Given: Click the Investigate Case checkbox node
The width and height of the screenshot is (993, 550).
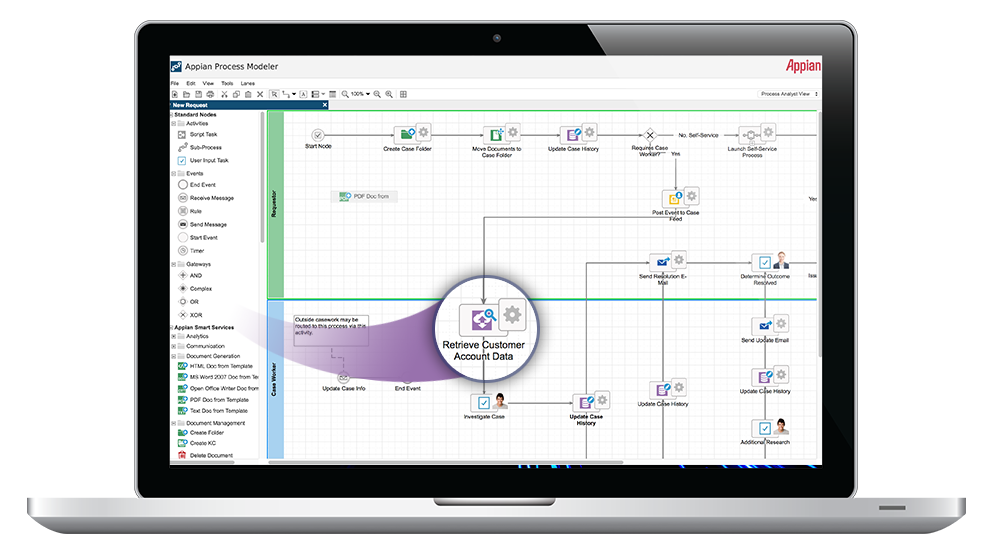Looking at the screenshot, I should [484, 402].
